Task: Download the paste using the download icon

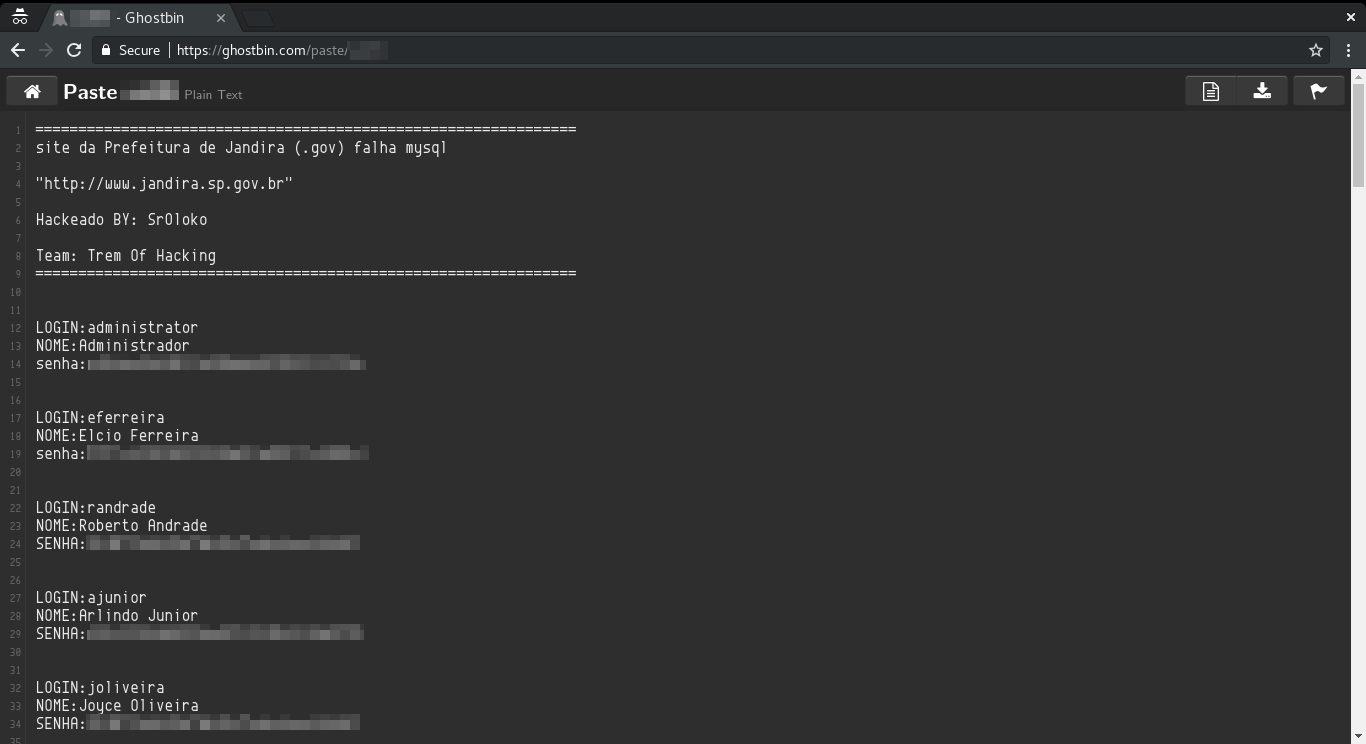Action: pyautogui.click(x=1262, y=92)
